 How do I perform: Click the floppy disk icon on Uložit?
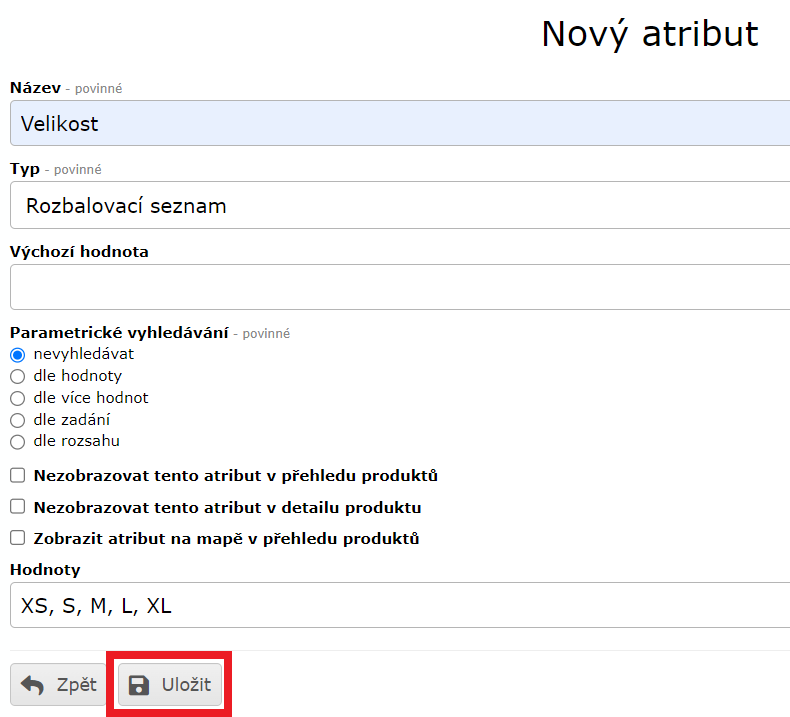tap(140, 685)
